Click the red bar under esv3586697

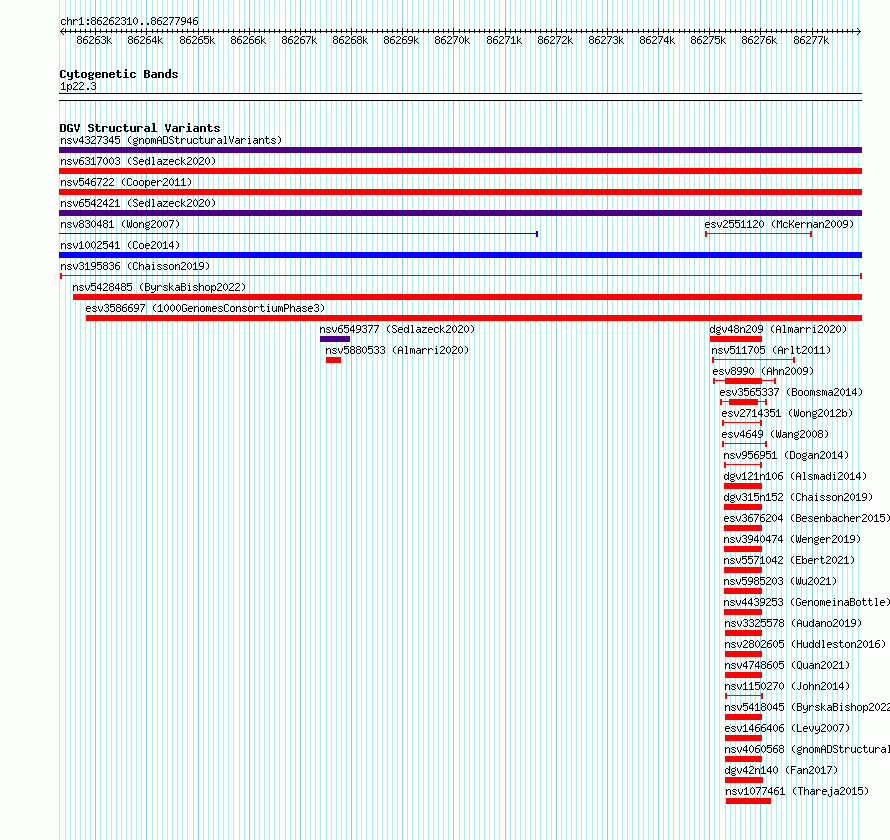coord(474,318)
